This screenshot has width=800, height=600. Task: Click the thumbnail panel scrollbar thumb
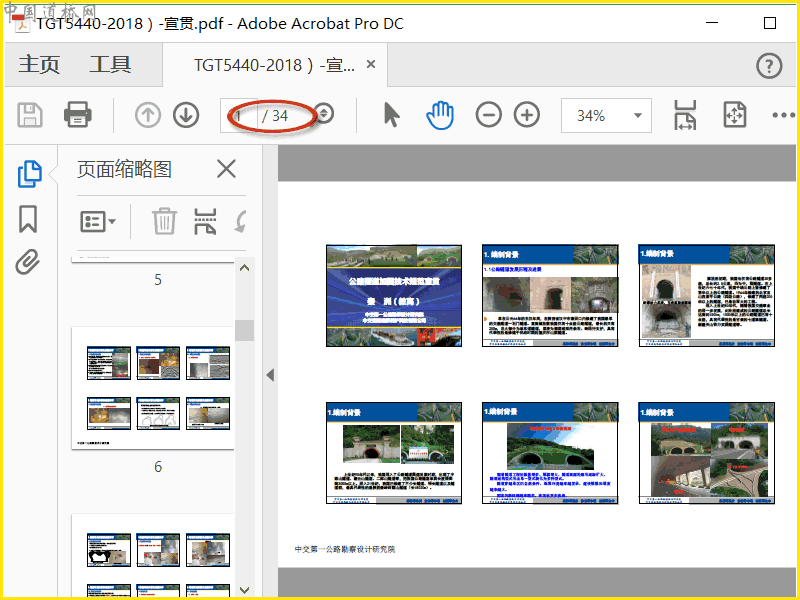click(244, 330)
